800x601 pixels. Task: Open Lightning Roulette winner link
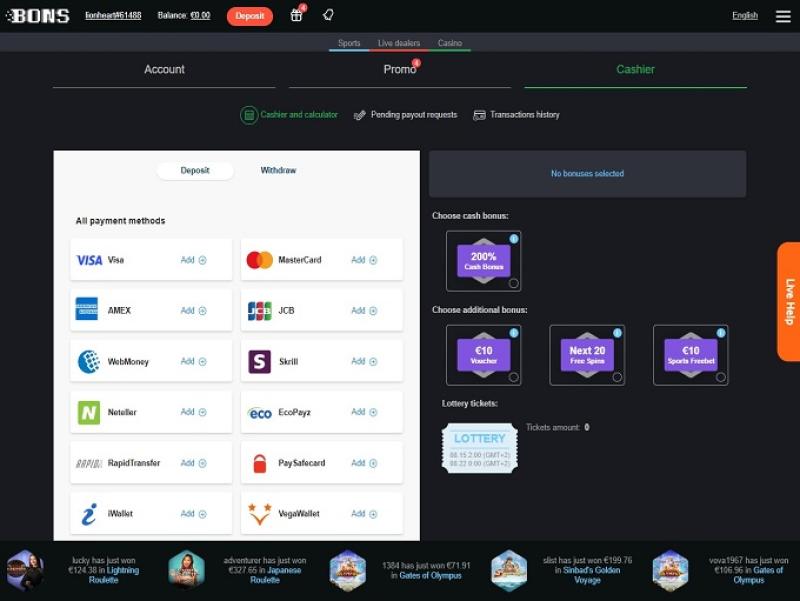click(115, 575)
